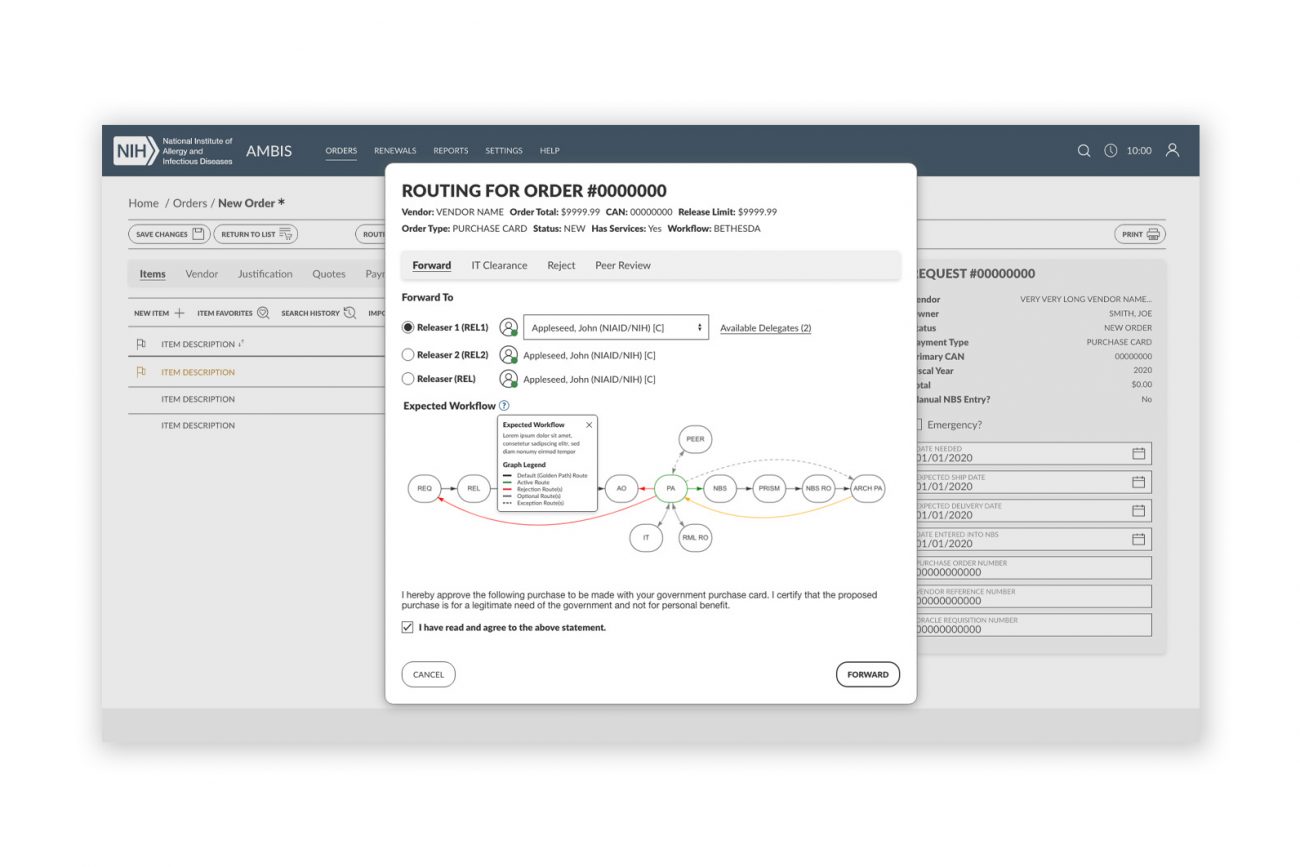Image resolution: width=1300 pixels, height=867 pixels.
Task: Click the Expected Workflow help question icon
Action: point(504,406)
